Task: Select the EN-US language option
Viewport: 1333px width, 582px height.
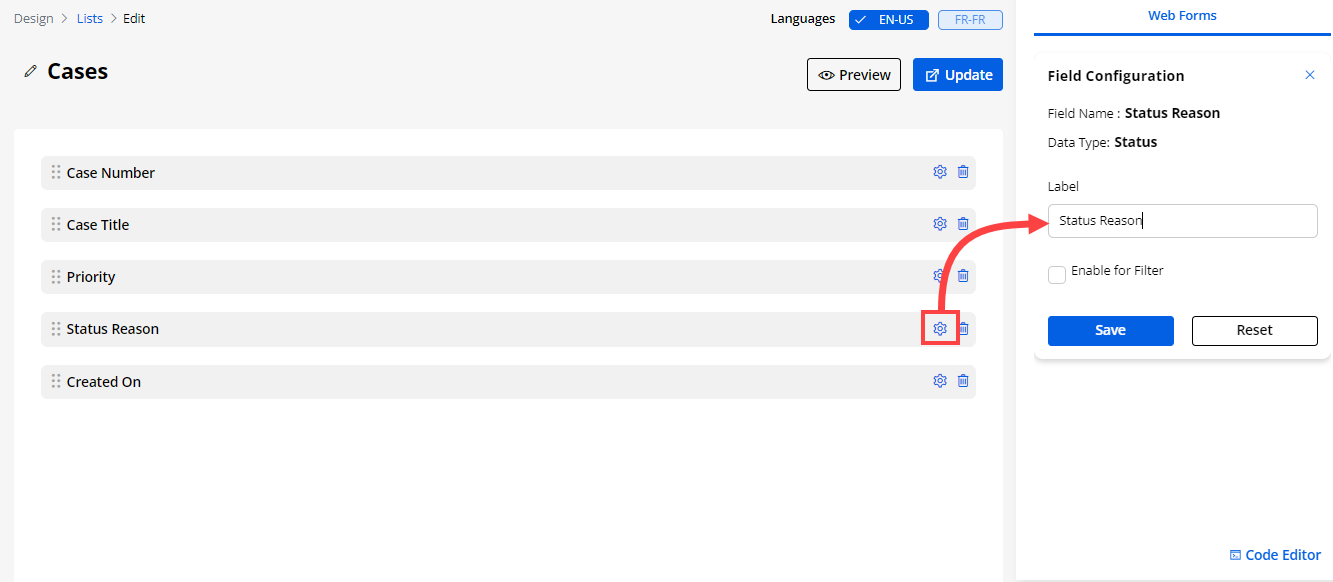Action: (x=888, y=20)
